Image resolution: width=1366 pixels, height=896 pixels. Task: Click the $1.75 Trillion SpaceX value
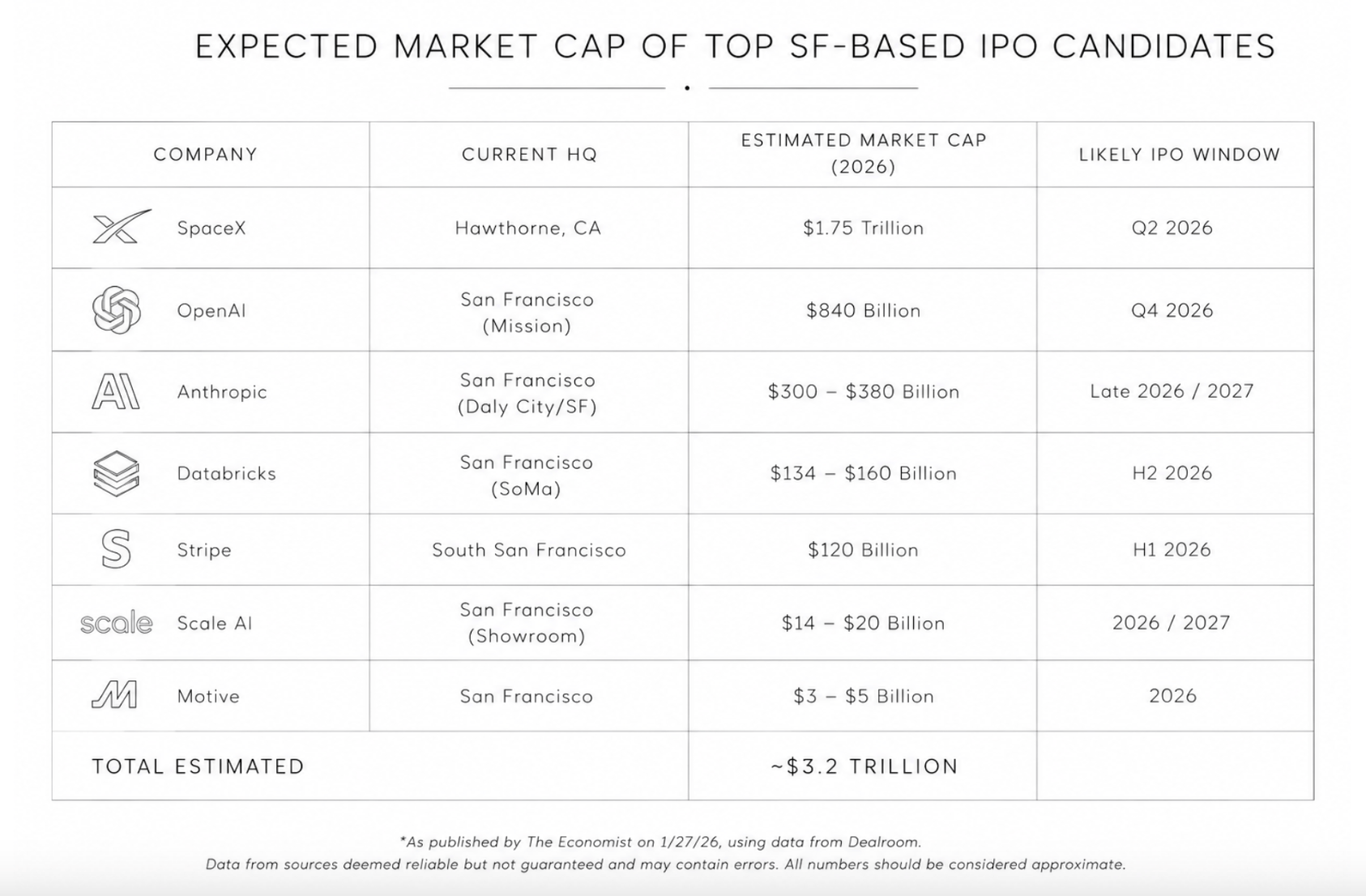point(864,228)
